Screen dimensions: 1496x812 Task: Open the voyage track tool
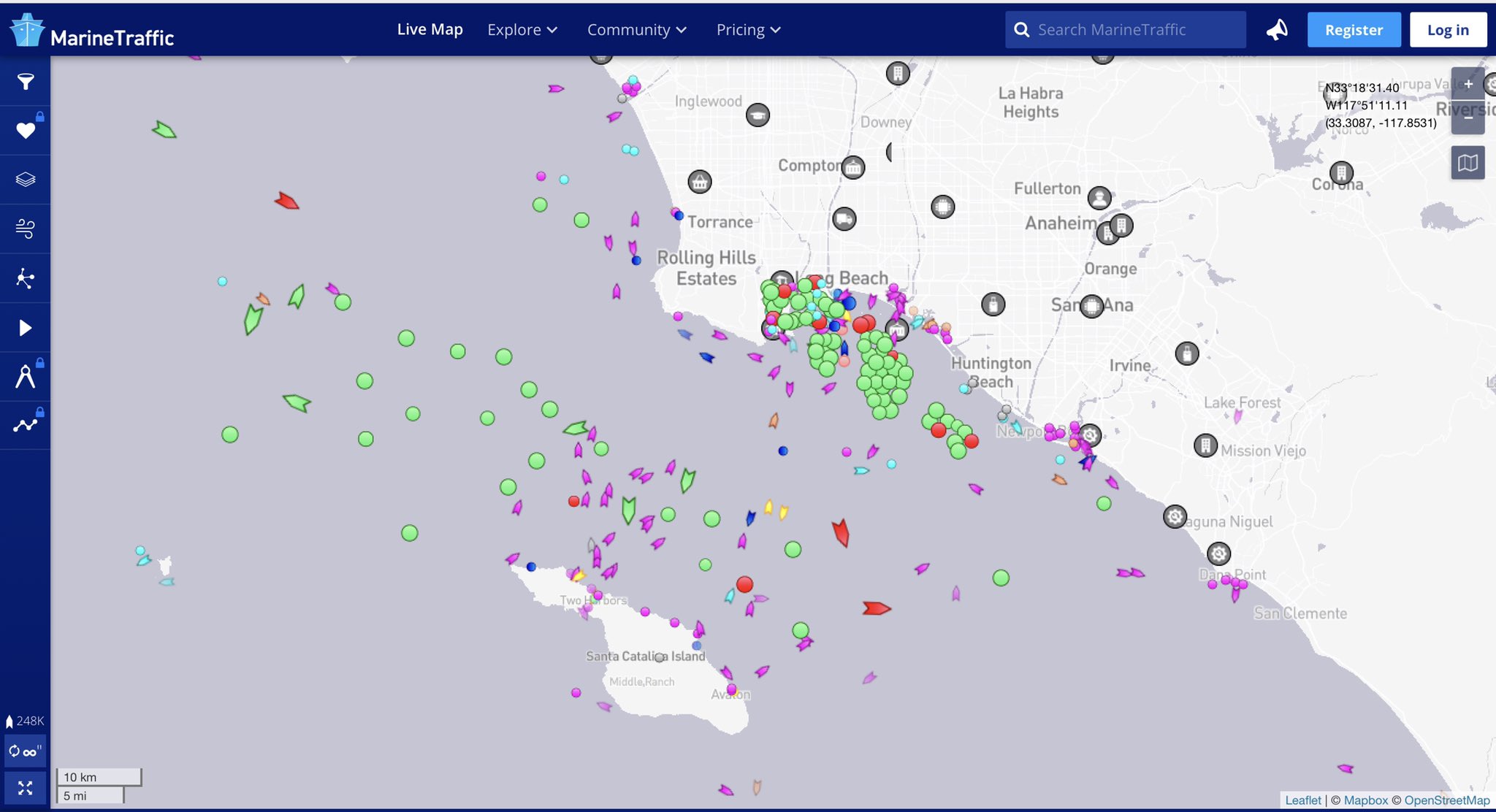coord(25,424)
